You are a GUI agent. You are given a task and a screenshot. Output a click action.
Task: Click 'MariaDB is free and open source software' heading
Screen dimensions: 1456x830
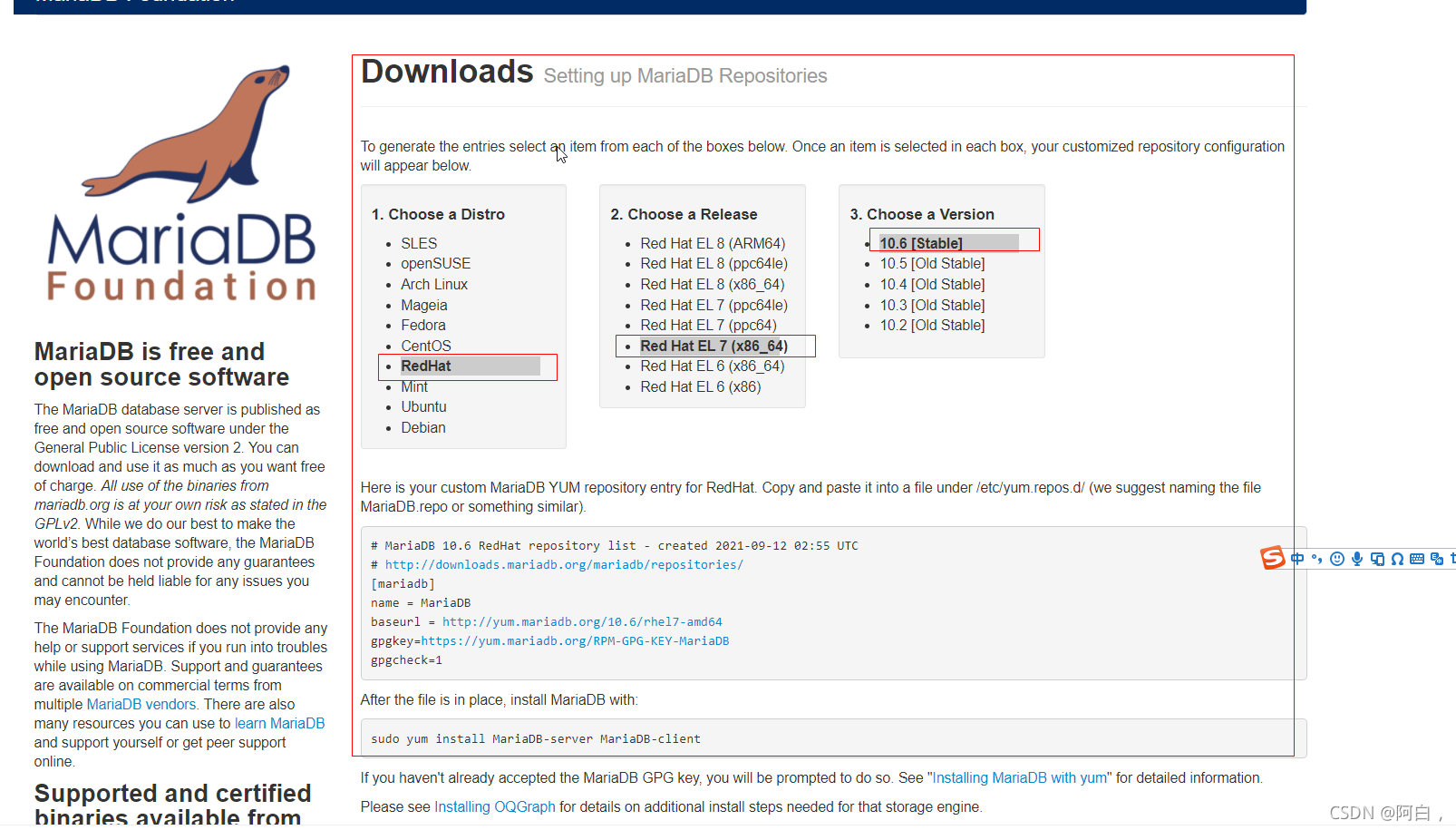click(x=162, y=364)
